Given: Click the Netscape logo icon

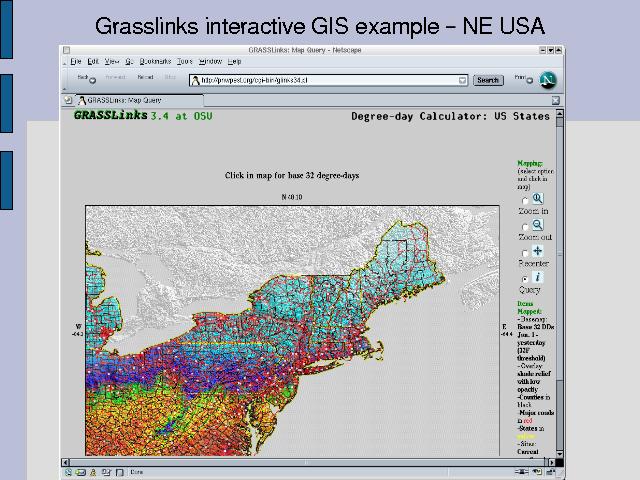Looking at the screenshot, I should 548,79.
